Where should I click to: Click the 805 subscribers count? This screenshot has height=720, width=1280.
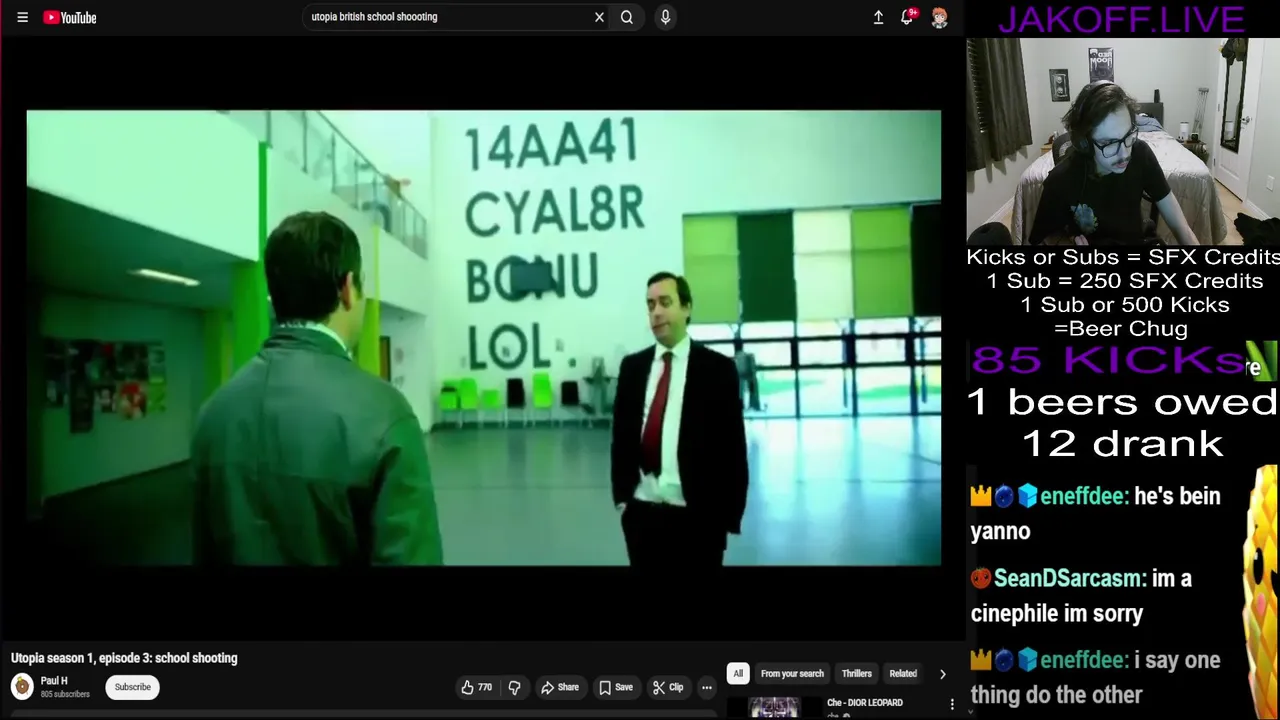point(65,694)
